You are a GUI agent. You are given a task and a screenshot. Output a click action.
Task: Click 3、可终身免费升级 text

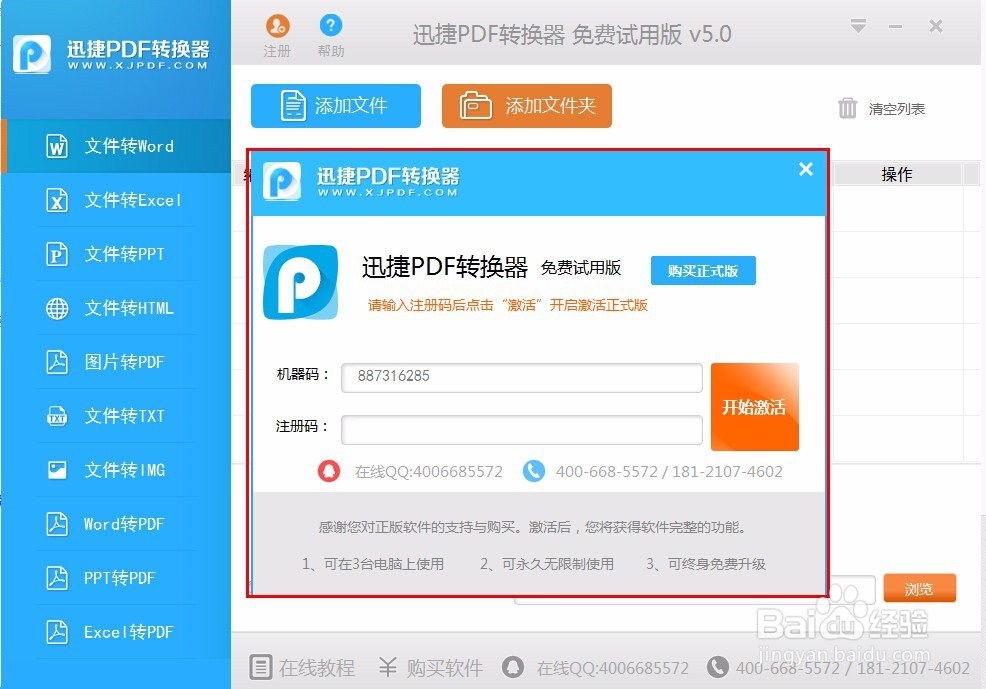pos(706,564)
